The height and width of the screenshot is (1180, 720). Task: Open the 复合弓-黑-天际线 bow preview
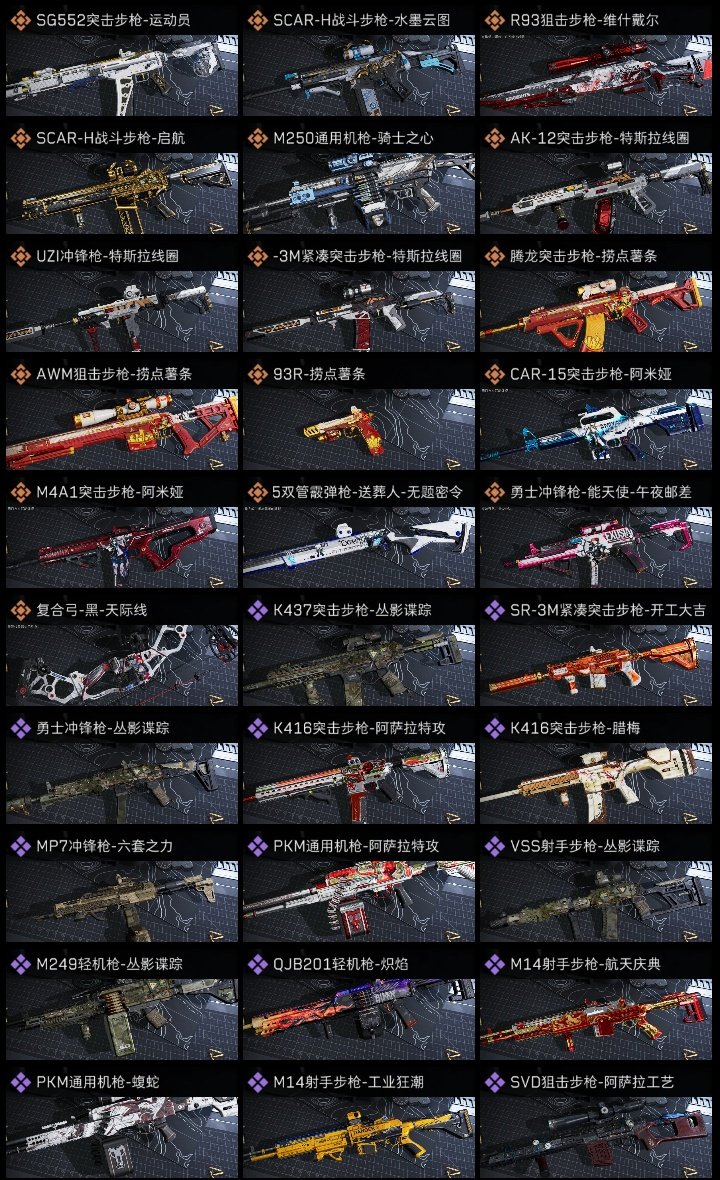(x=122, y=665)
